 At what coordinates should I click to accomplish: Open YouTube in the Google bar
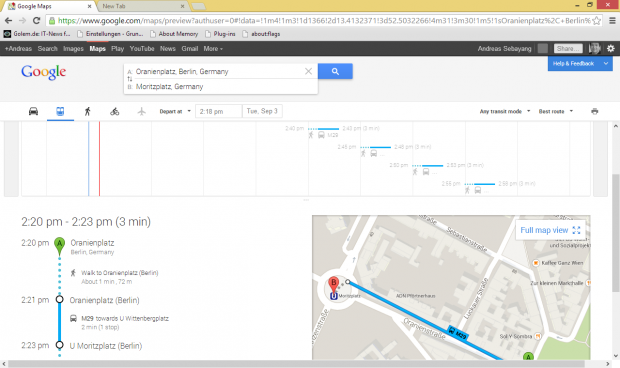point(142,49)
